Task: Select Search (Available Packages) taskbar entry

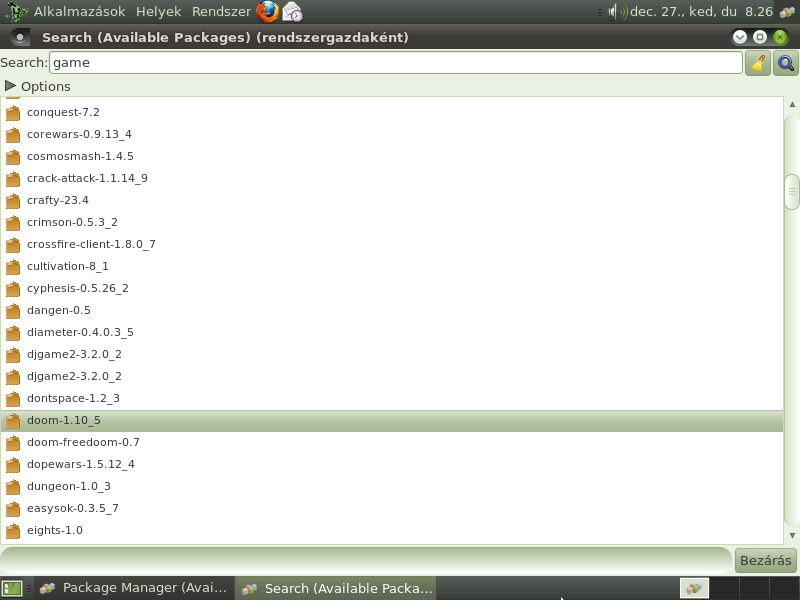Action: pyautogui.click(x=337, y=588)
